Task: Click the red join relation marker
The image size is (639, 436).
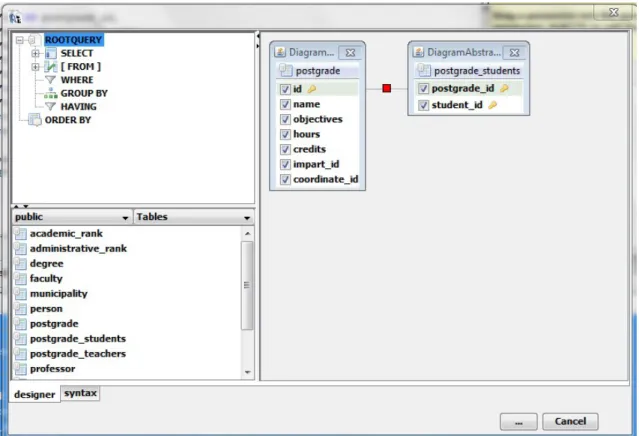Action: tap(387, 88)
